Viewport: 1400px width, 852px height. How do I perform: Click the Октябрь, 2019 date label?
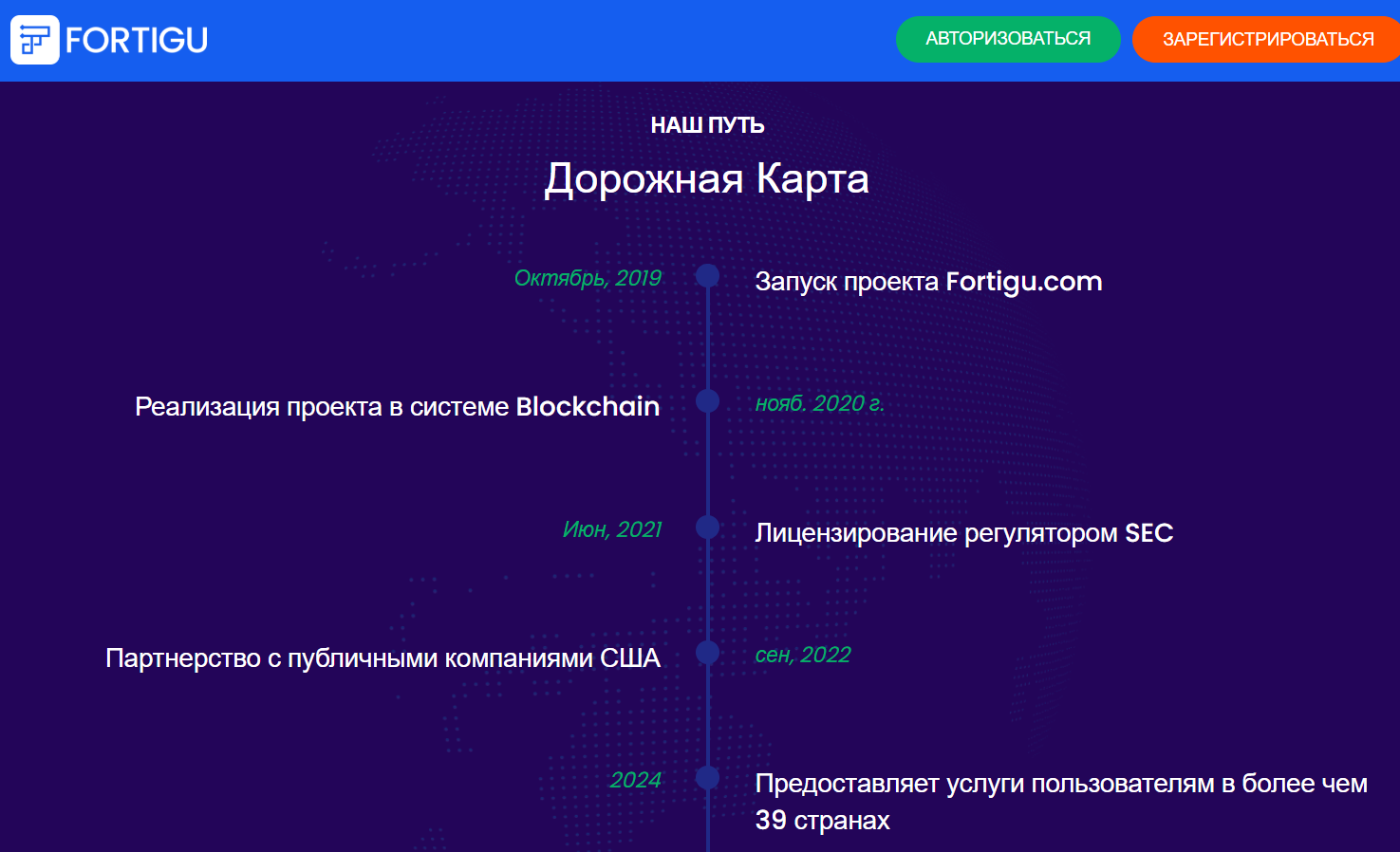click(588, 278)
